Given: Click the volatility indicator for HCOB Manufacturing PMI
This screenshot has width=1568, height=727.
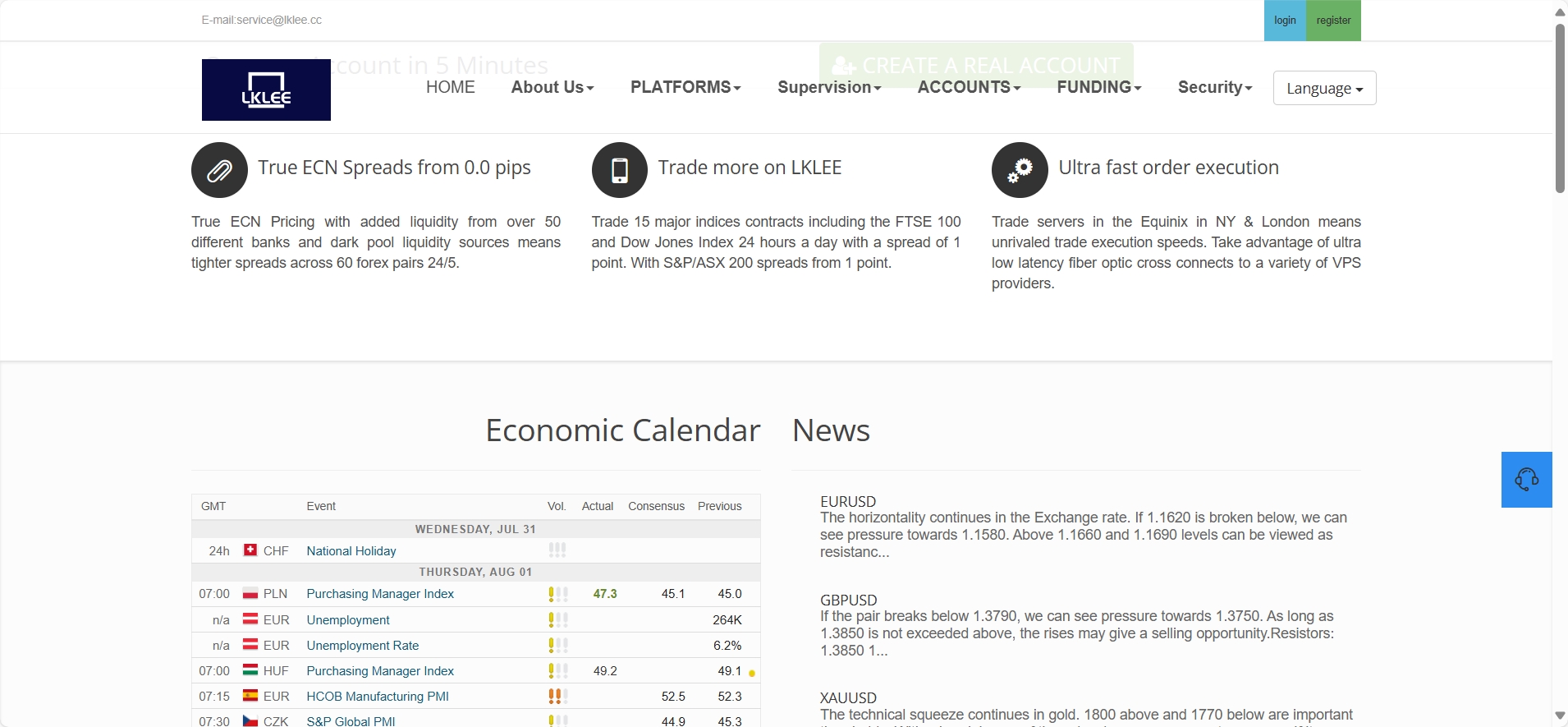Looking at the screenshot, I should [x=557, y=697].
